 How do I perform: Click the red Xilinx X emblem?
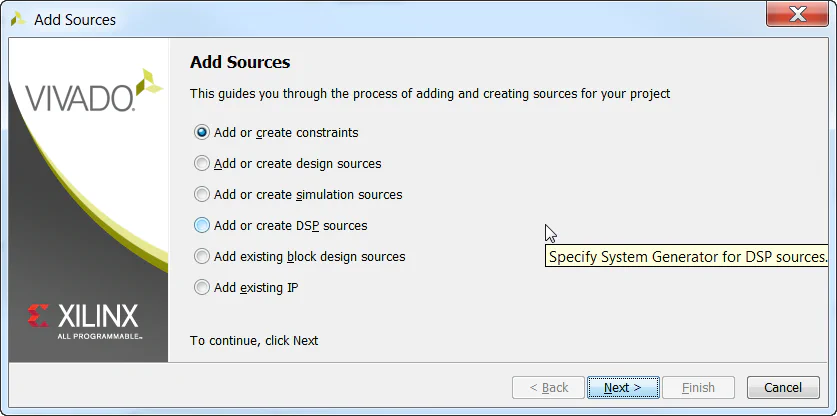[x=40, y=316]
